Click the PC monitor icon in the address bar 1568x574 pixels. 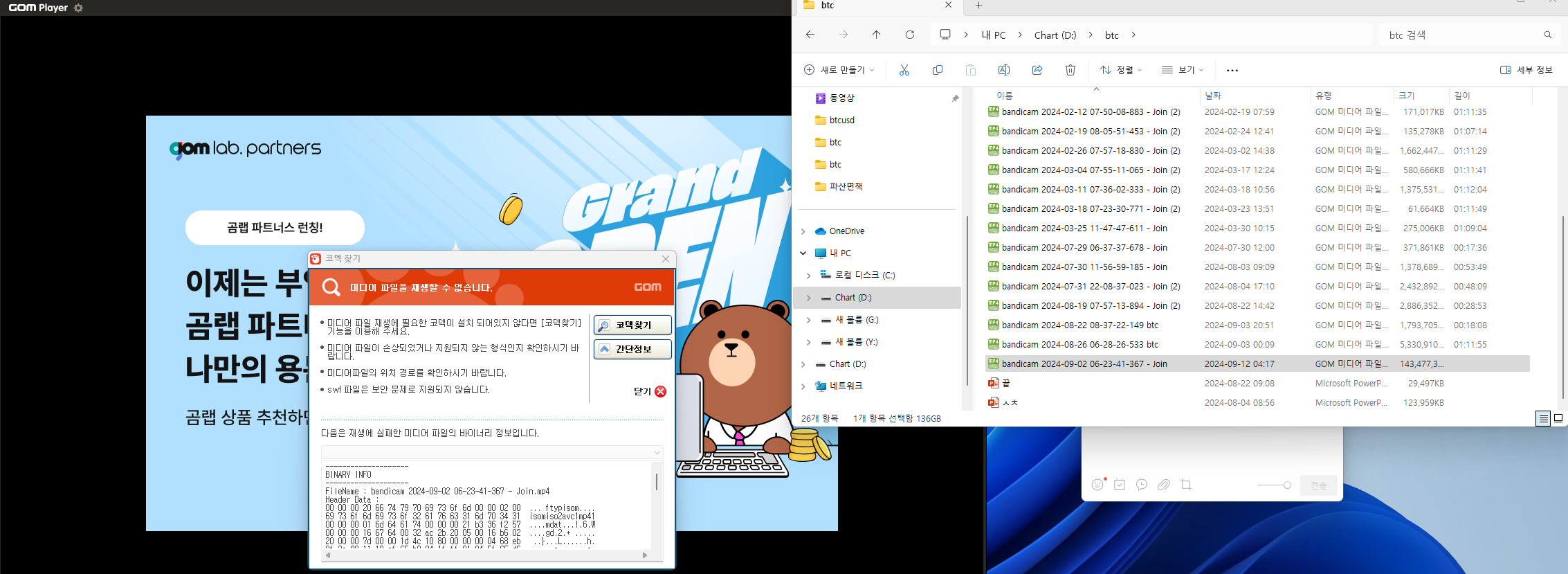[x=945, y=35]
